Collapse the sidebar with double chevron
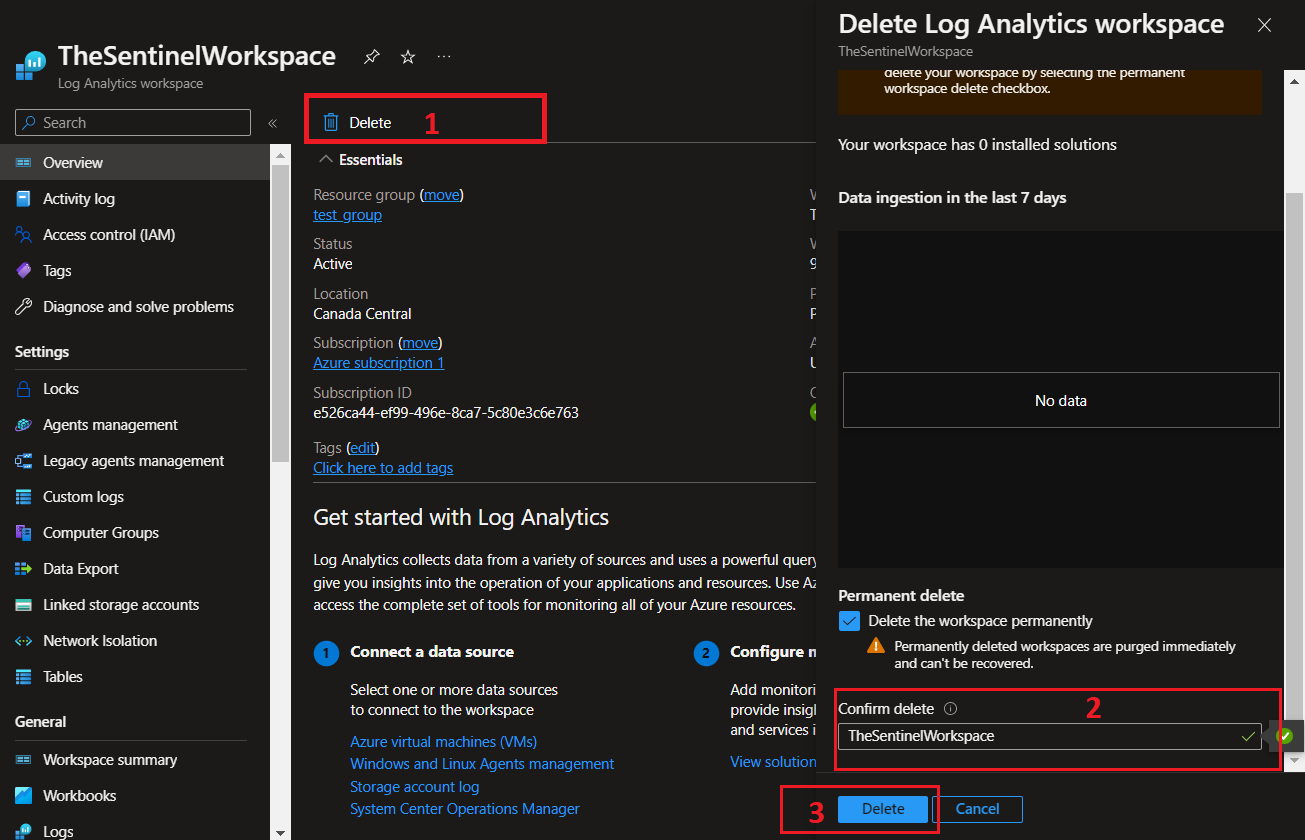This screenshot has height=840, width=1305. pyautogui.click(x=272, y=123)
